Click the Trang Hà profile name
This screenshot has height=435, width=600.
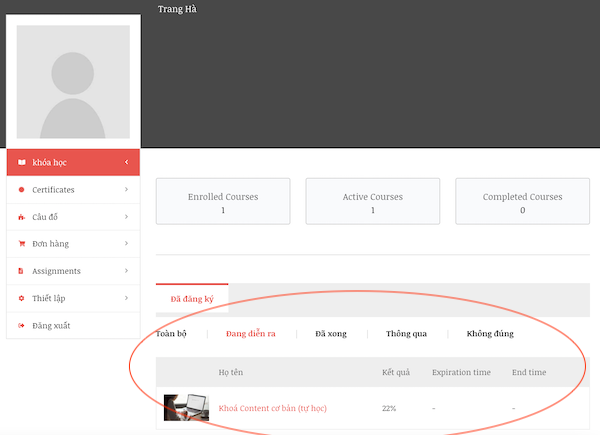pyautogui.click(x=177, y=9)
